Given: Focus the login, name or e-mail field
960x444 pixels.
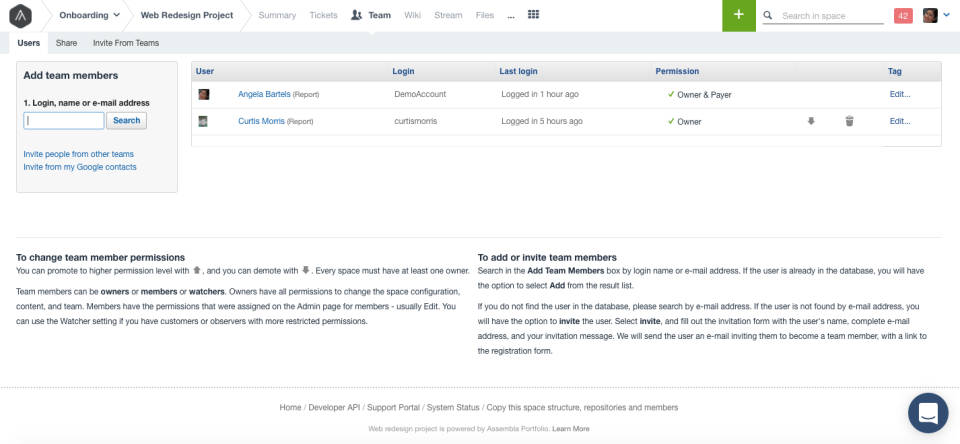Looking at the screenshot, I should pos(64,120).
